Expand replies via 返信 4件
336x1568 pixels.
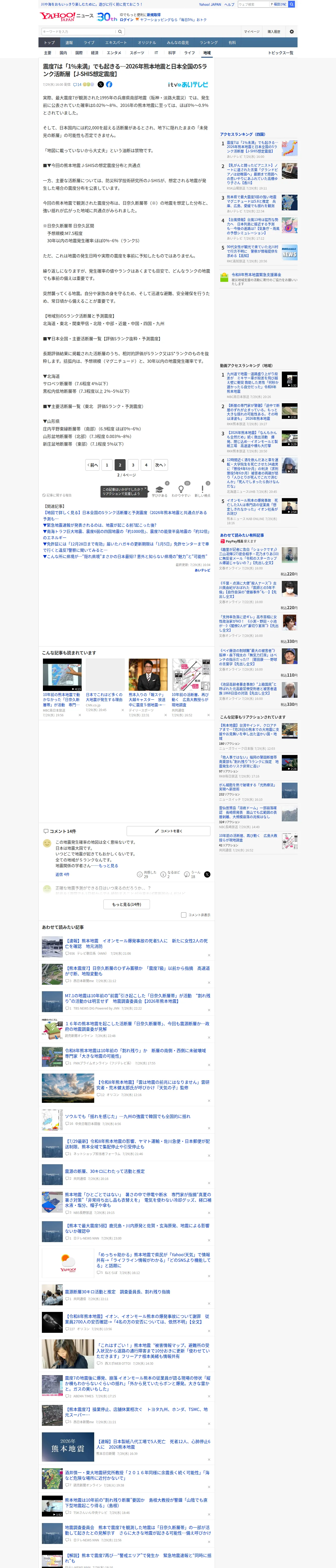click(62, 874)
